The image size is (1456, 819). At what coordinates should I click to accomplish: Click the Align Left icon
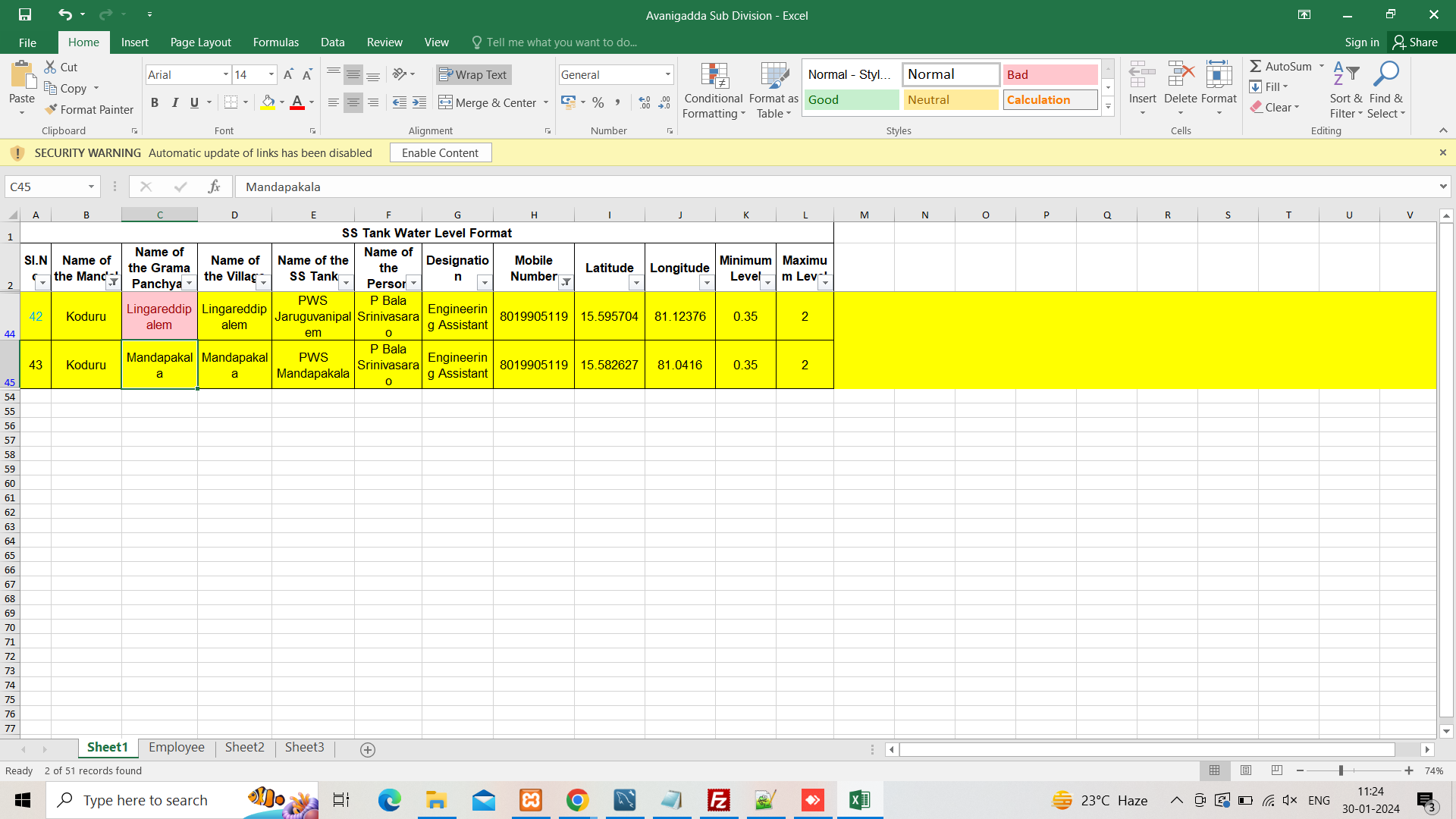click(x=334, y=102)
